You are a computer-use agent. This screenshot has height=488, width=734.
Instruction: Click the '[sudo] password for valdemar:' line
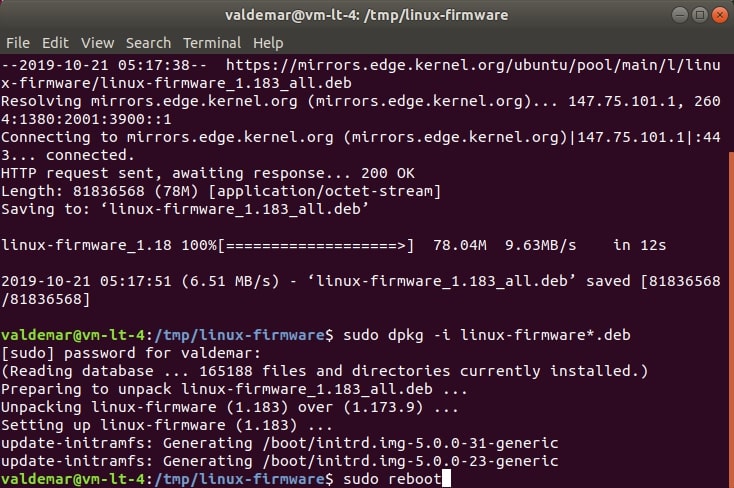tap(131, 353)
